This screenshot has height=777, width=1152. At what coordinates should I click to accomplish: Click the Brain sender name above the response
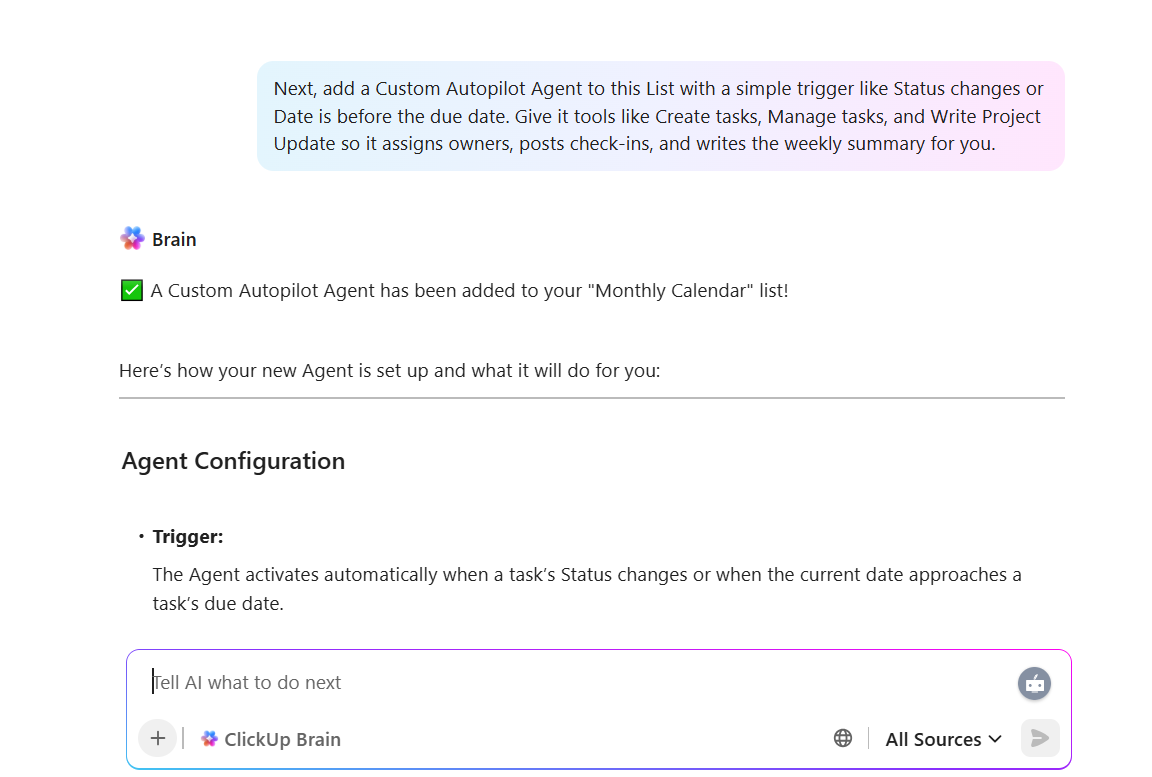[174, 238]
